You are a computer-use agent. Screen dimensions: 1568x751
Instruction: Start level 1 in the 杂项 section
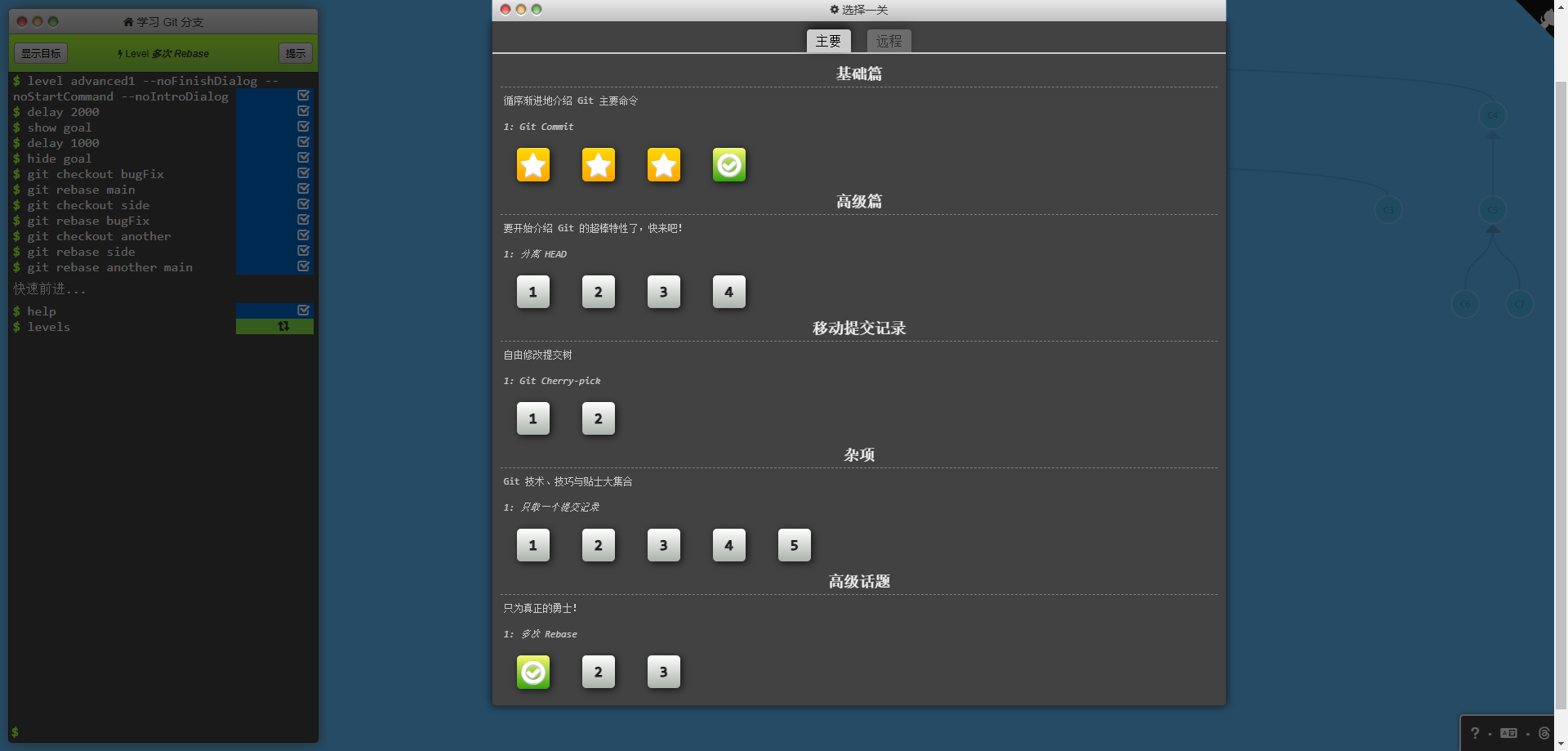pos(533,545)
